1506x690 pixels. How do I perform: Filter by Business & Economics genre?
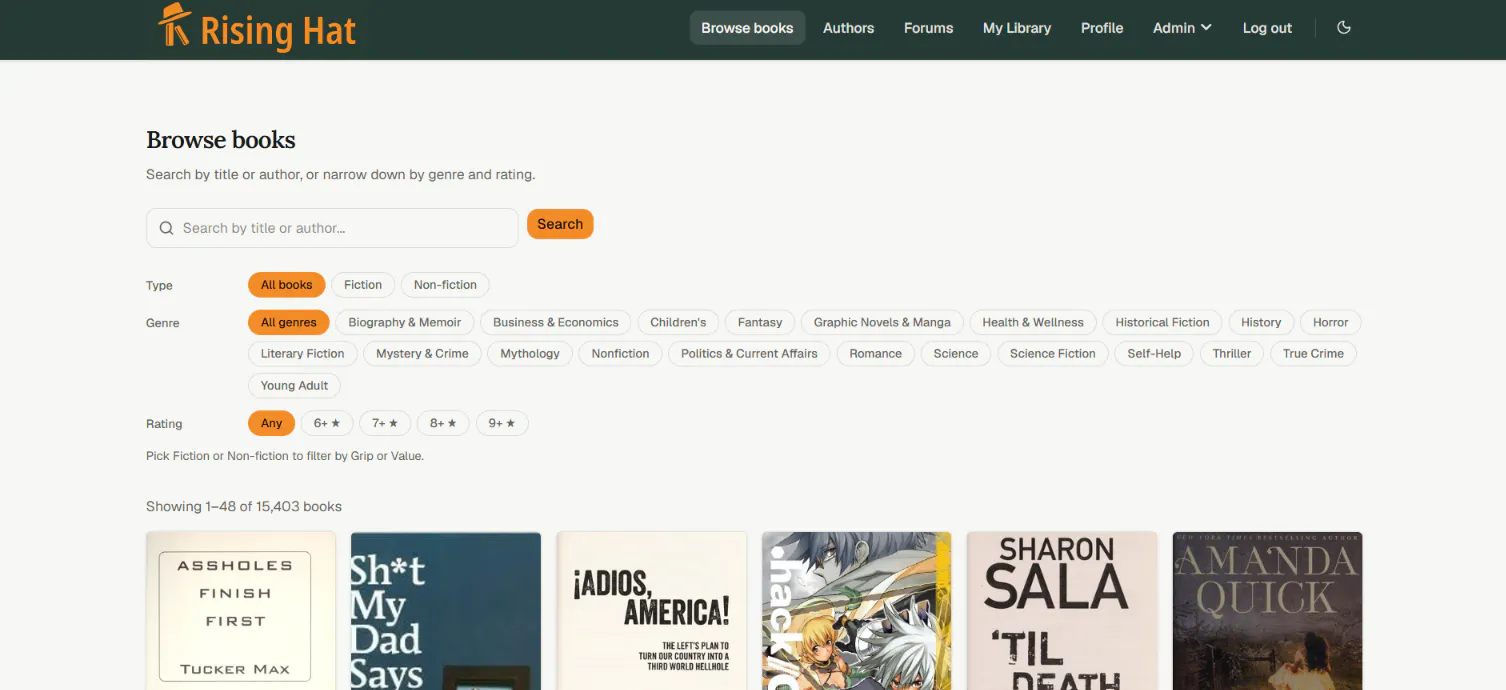click(556, 322)
